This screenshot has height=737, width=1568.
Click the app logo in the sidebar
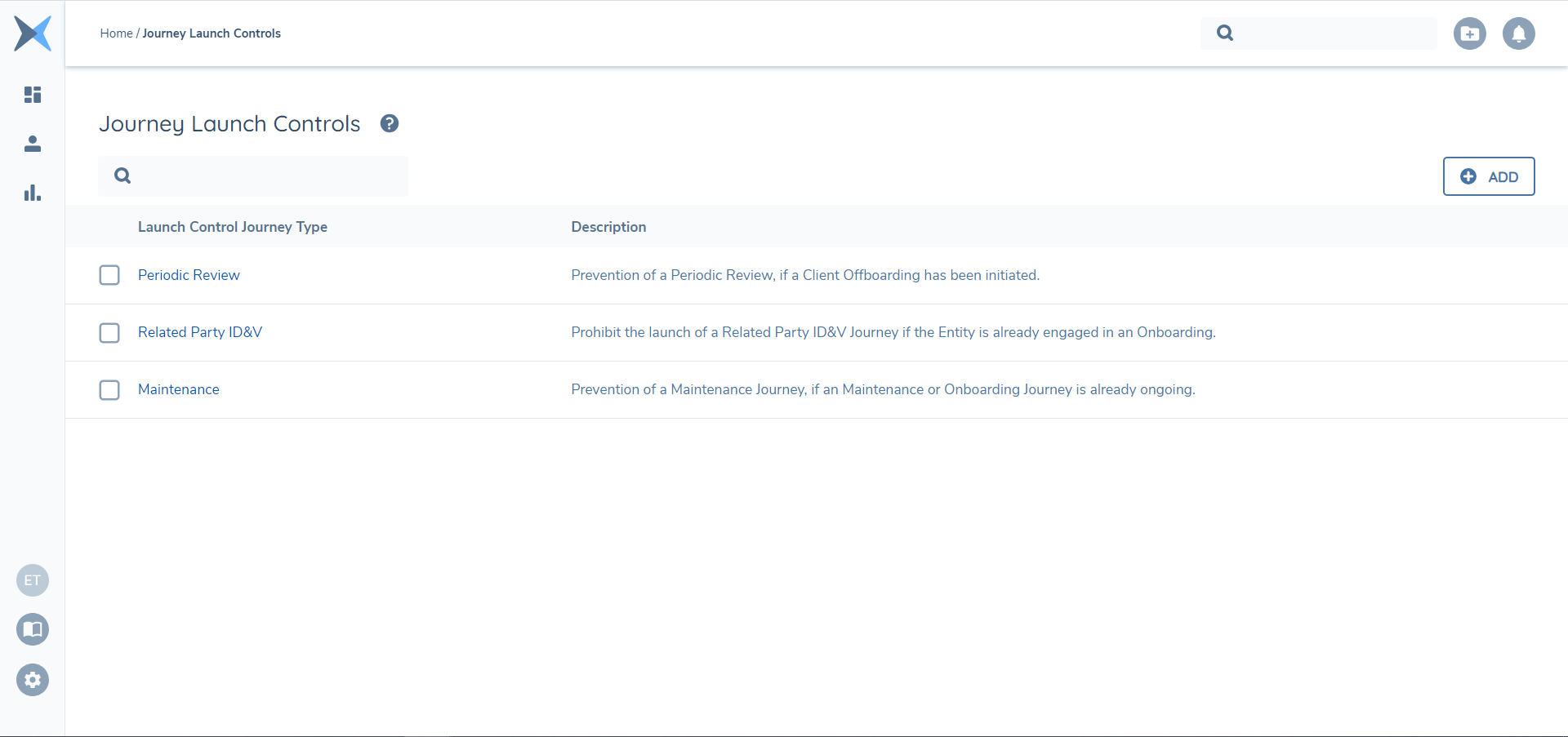click(x=33, y=33)
